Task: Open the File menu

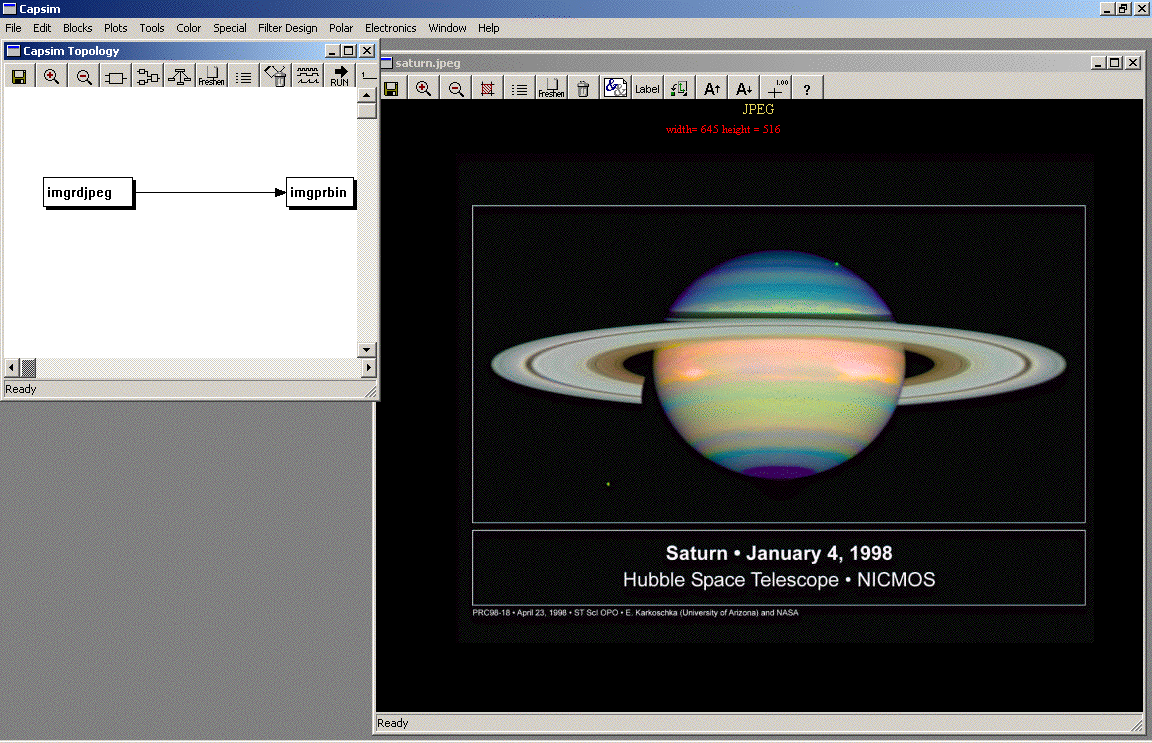Action: [13, 28]
